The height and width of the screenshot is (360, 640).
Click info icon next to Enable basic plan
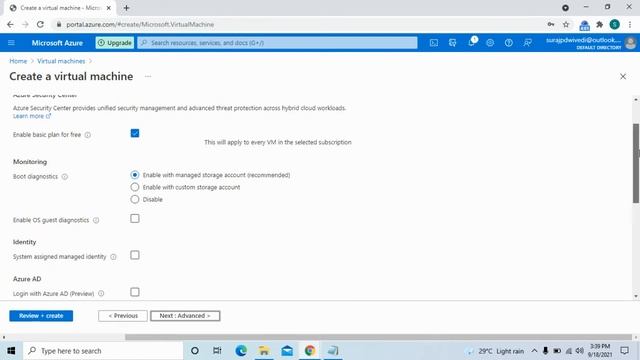88,135
